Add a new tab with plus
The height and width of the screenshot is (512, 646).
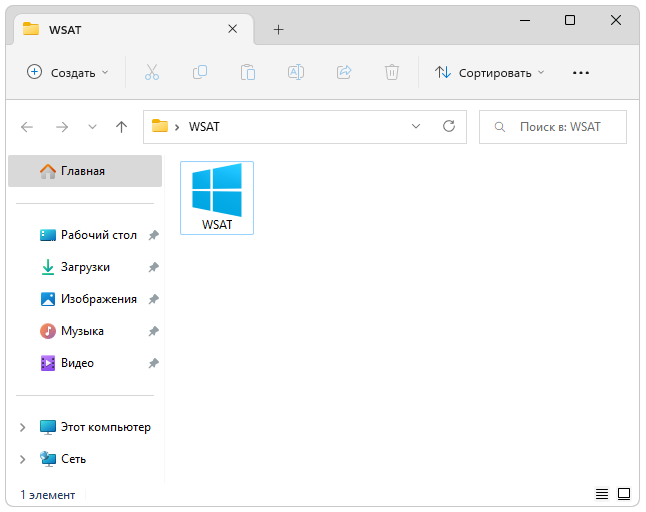(x=279, y=30)
